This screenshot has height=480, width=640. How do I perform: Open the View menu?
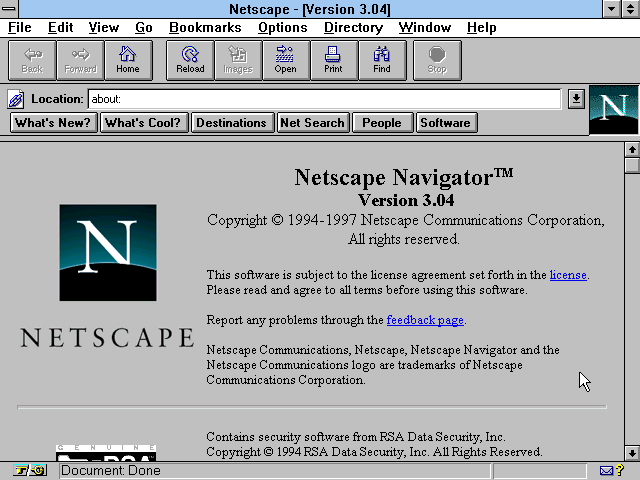point(104,27)
